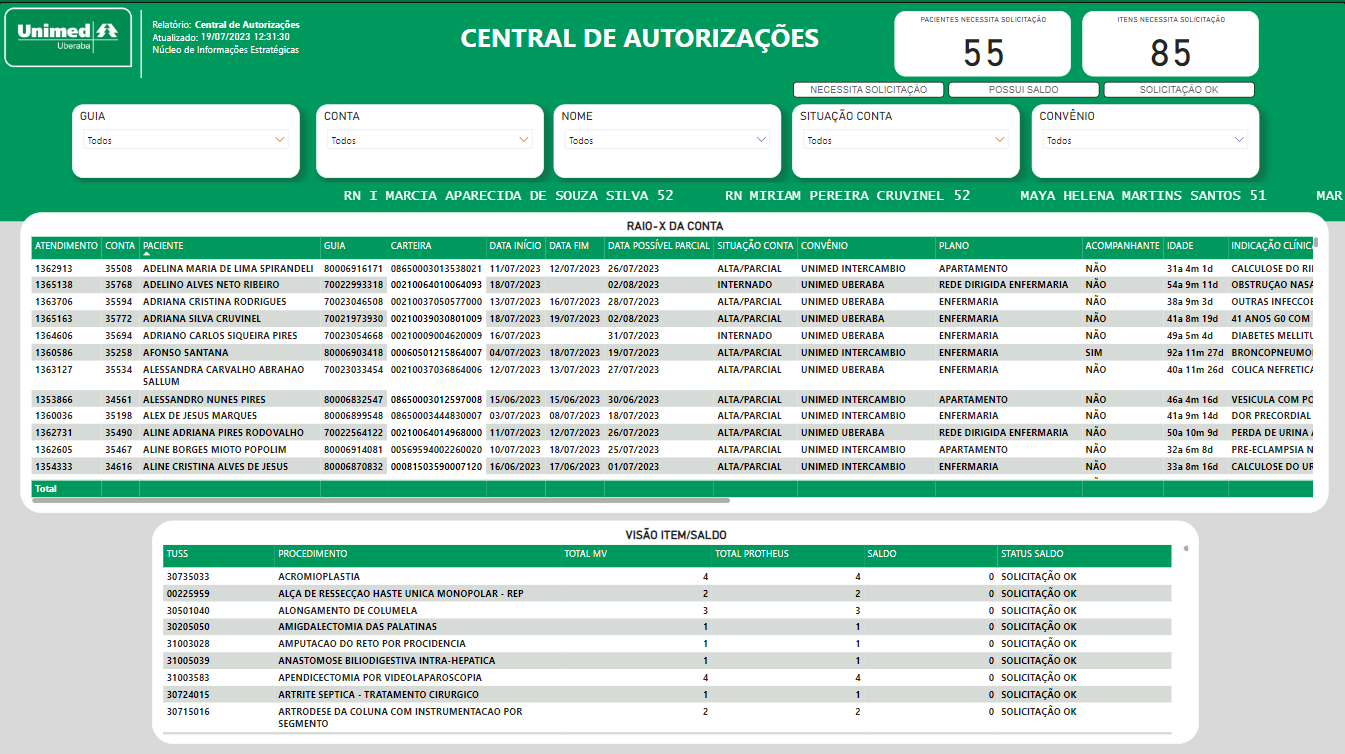Click the STATUS SALDO column header

(x=1032, y=554)
